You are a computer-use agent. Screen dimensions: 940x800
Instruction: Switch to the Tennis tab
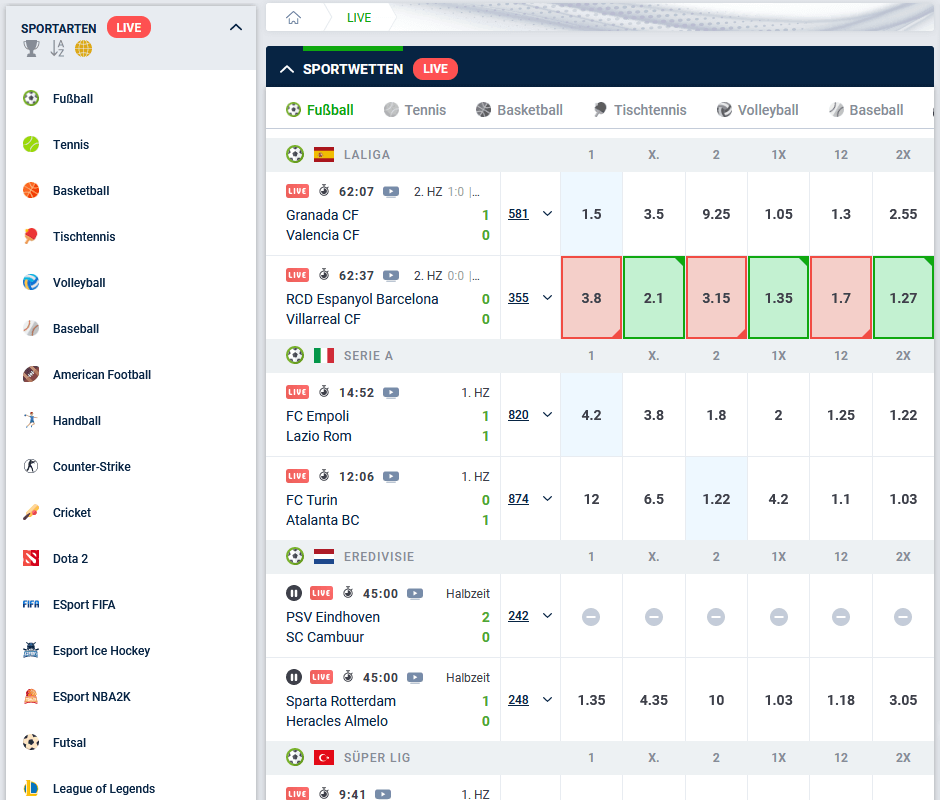415,110
